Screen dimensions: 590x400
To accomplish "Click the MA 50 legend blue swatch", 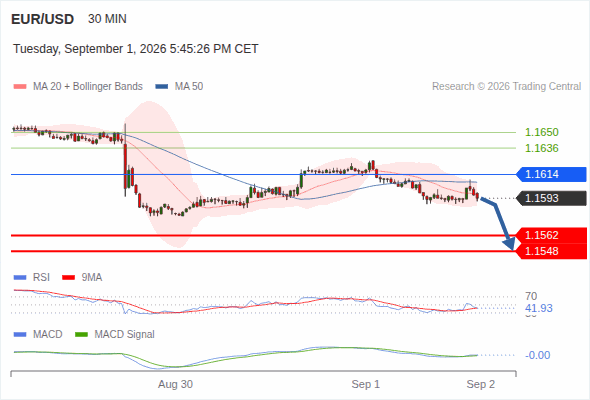I will click(x=161, y=87).
